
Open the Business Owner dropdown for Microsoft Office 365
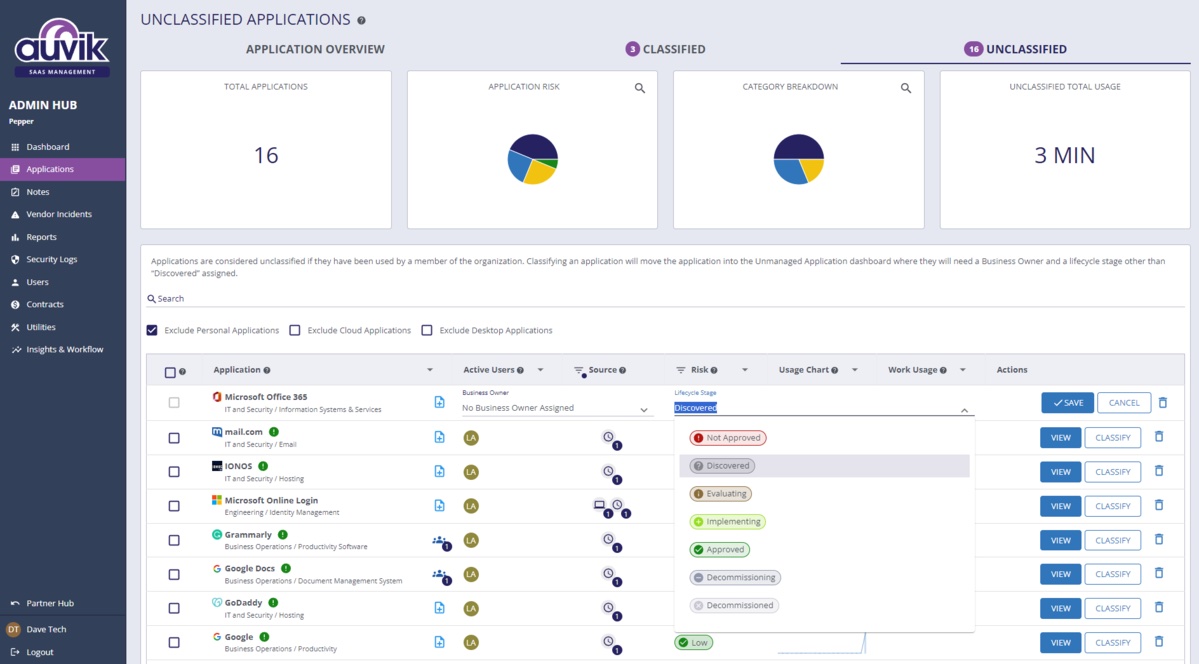(x=644, y=409)
